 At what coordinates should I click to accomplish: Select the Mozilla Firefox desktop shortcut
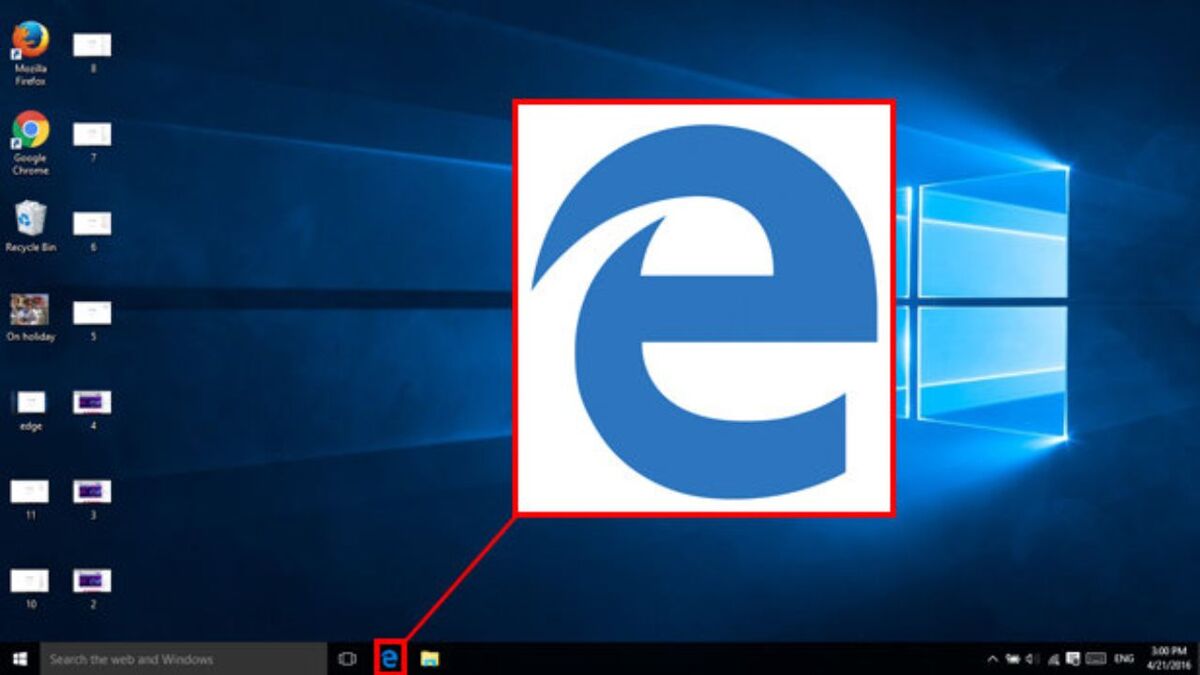(x=30, y=53)
